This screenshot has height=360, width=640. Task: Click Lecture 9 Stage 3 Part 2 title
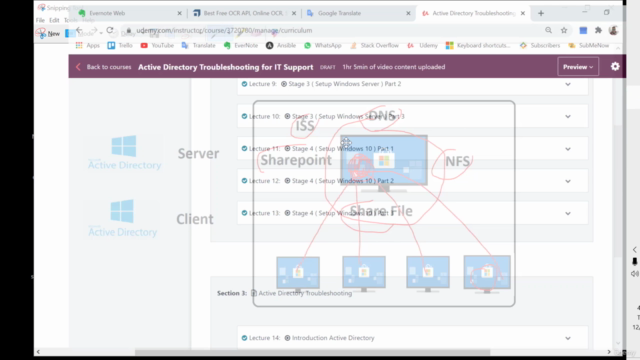point(344,84)
